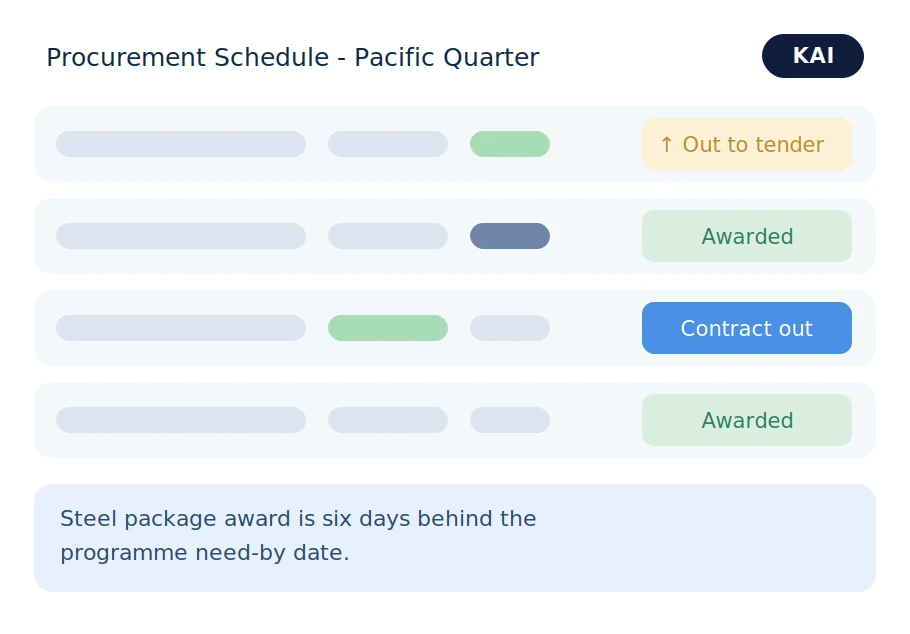Open the fourth schedule row's long placeholder
This screenshot has width=910, height=634.
tap(181, 420)
